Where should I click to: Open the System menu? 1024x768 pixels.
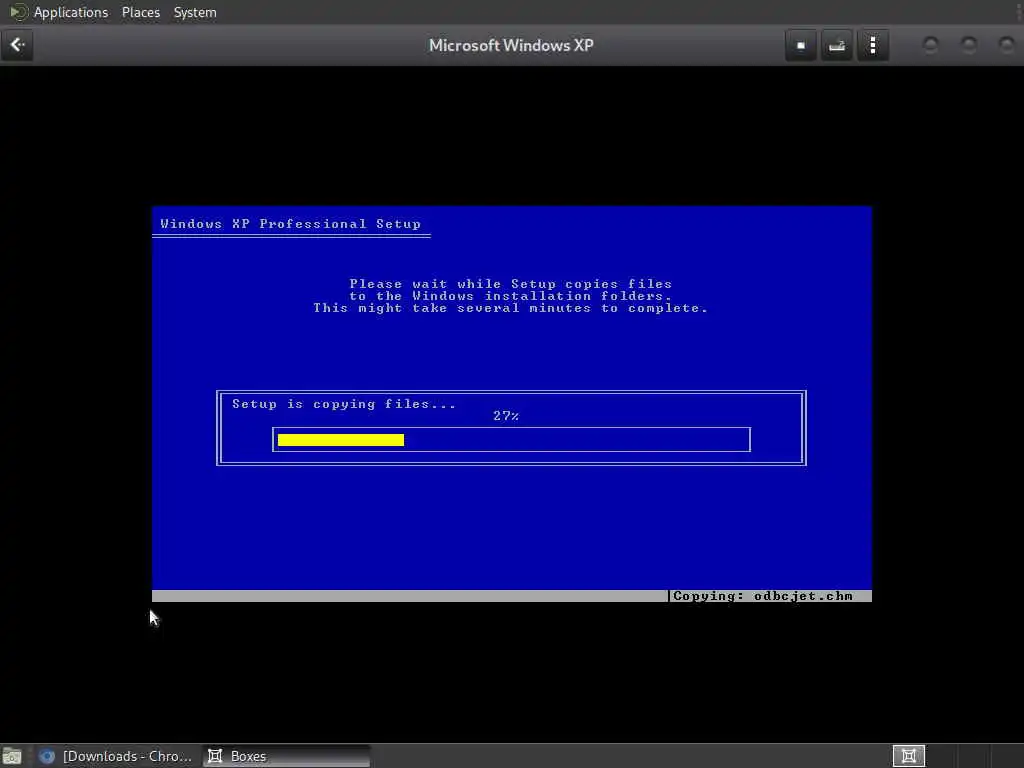click(195, 12)
